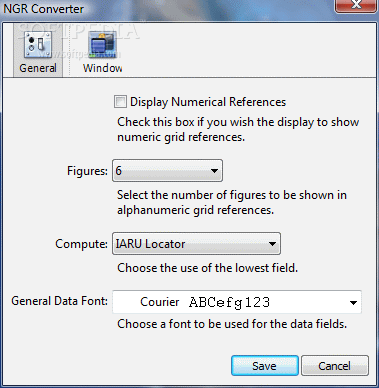This screenshot has height=388, width=379.
Task: Click 'Choose the use of the lowest field.' text
Action: coord(207,268)
